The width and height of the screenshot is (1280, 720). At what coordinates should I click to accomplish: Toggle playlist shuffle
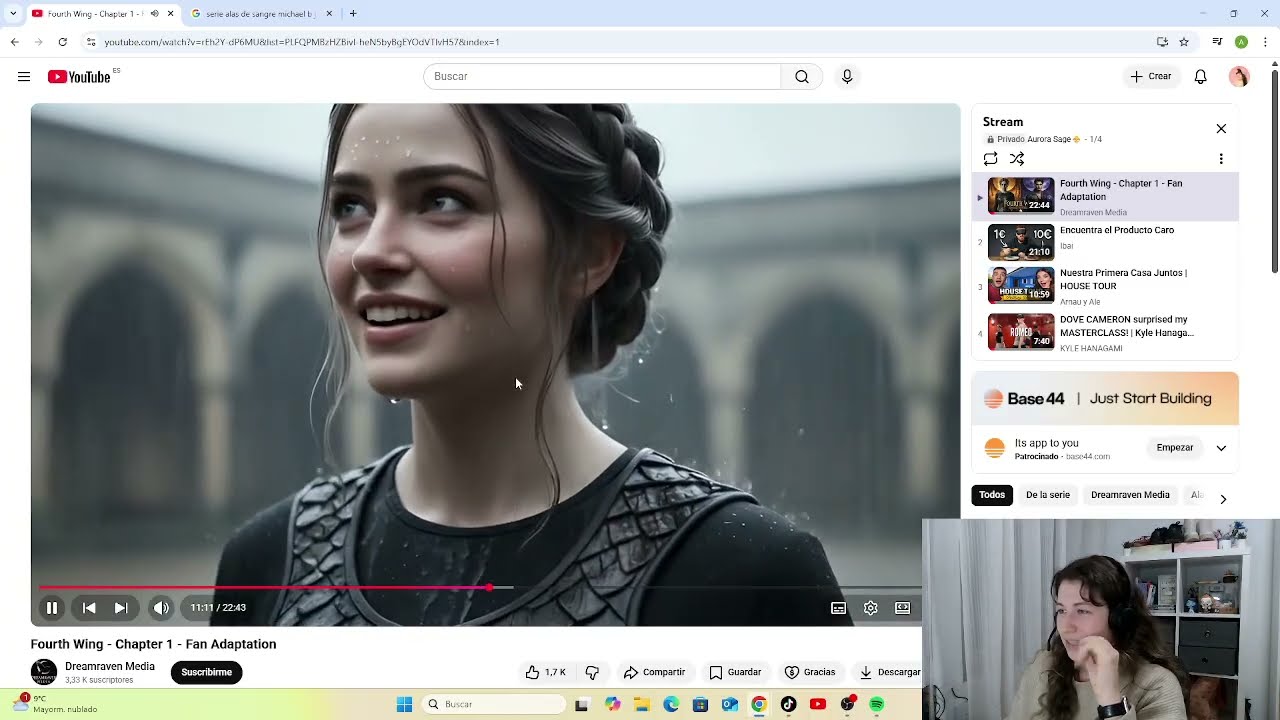[1017, 159]
